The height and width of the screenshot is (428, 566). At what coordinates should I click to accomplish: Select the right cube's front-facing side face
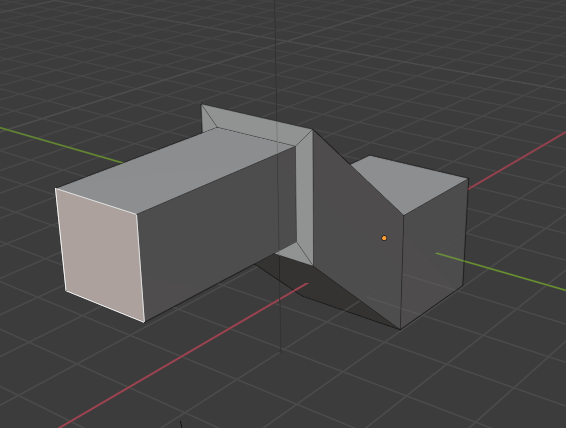coord(433,253)
